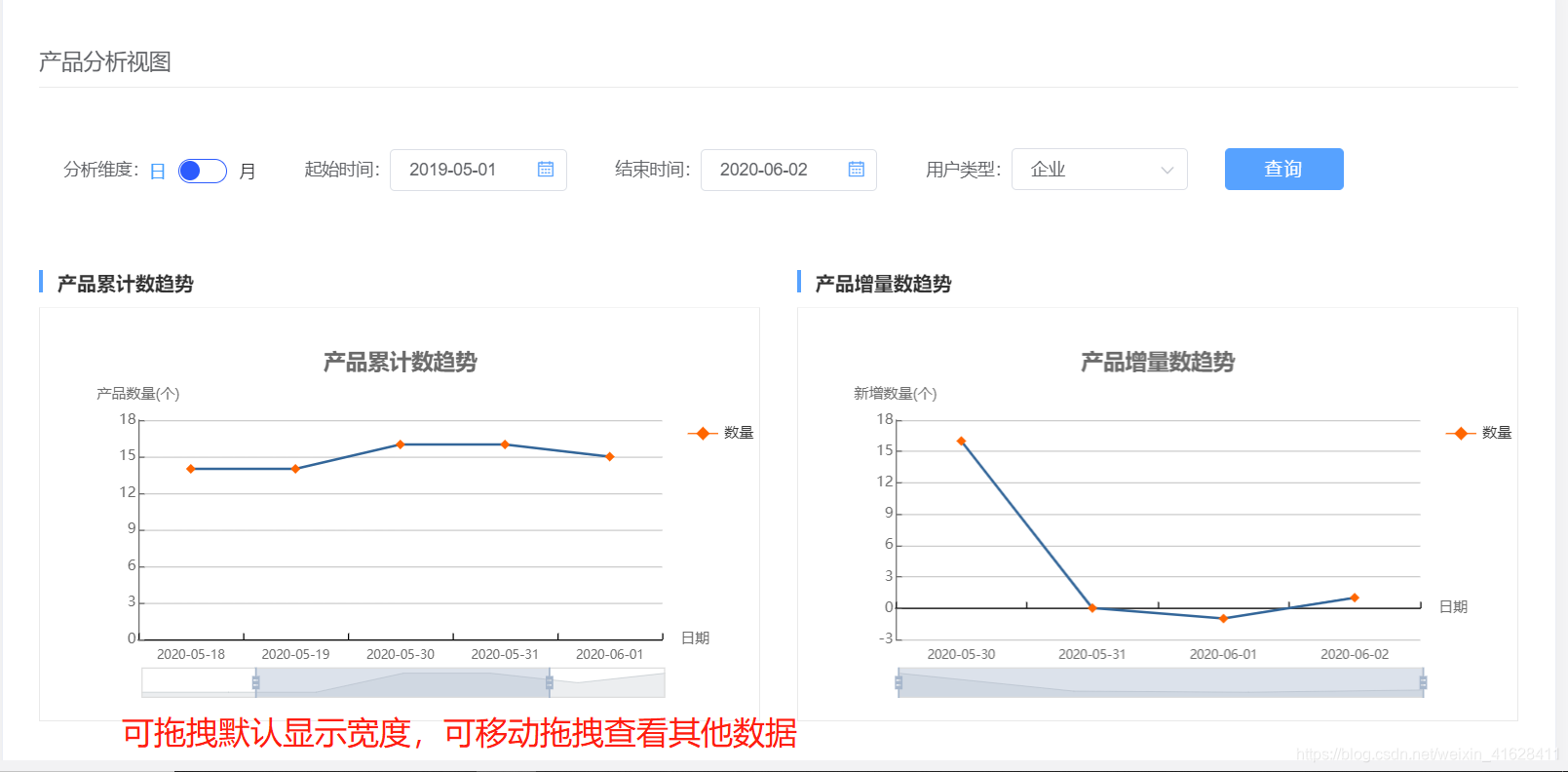1568x772 pixels.
Task: Click 2020-05-18 data point in cumulative chart
Action: [x=191, y=469]
